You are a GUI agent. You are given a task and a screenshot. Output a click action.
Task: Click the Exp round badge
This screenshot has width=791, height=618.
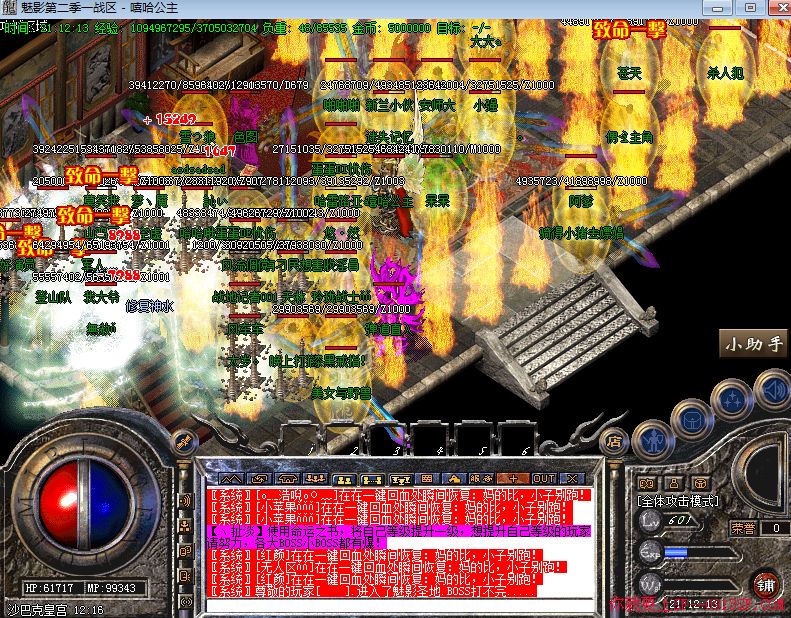(x=651, y=552)
